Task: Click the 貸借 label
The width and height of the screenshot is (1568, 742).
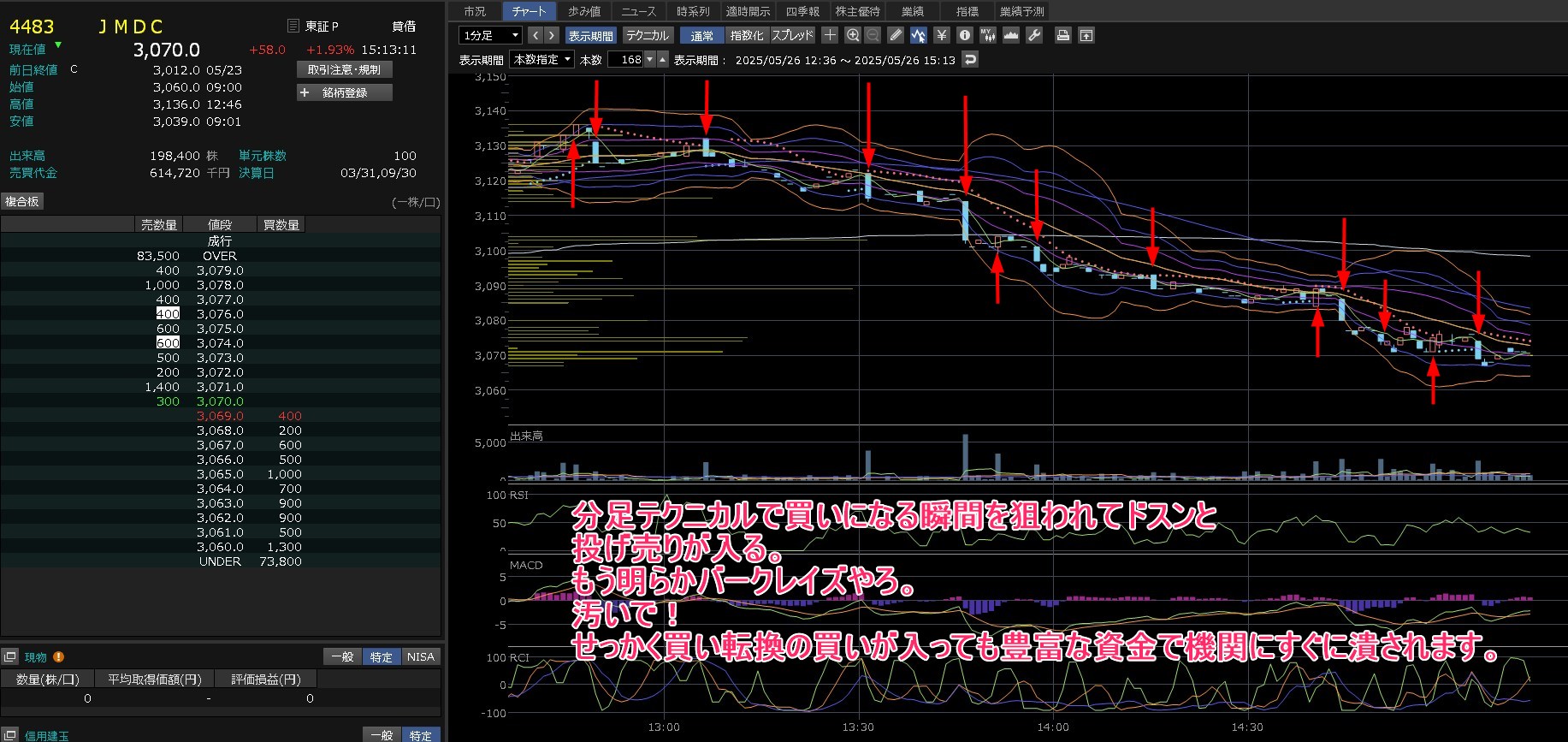Action: coord(404,26)
